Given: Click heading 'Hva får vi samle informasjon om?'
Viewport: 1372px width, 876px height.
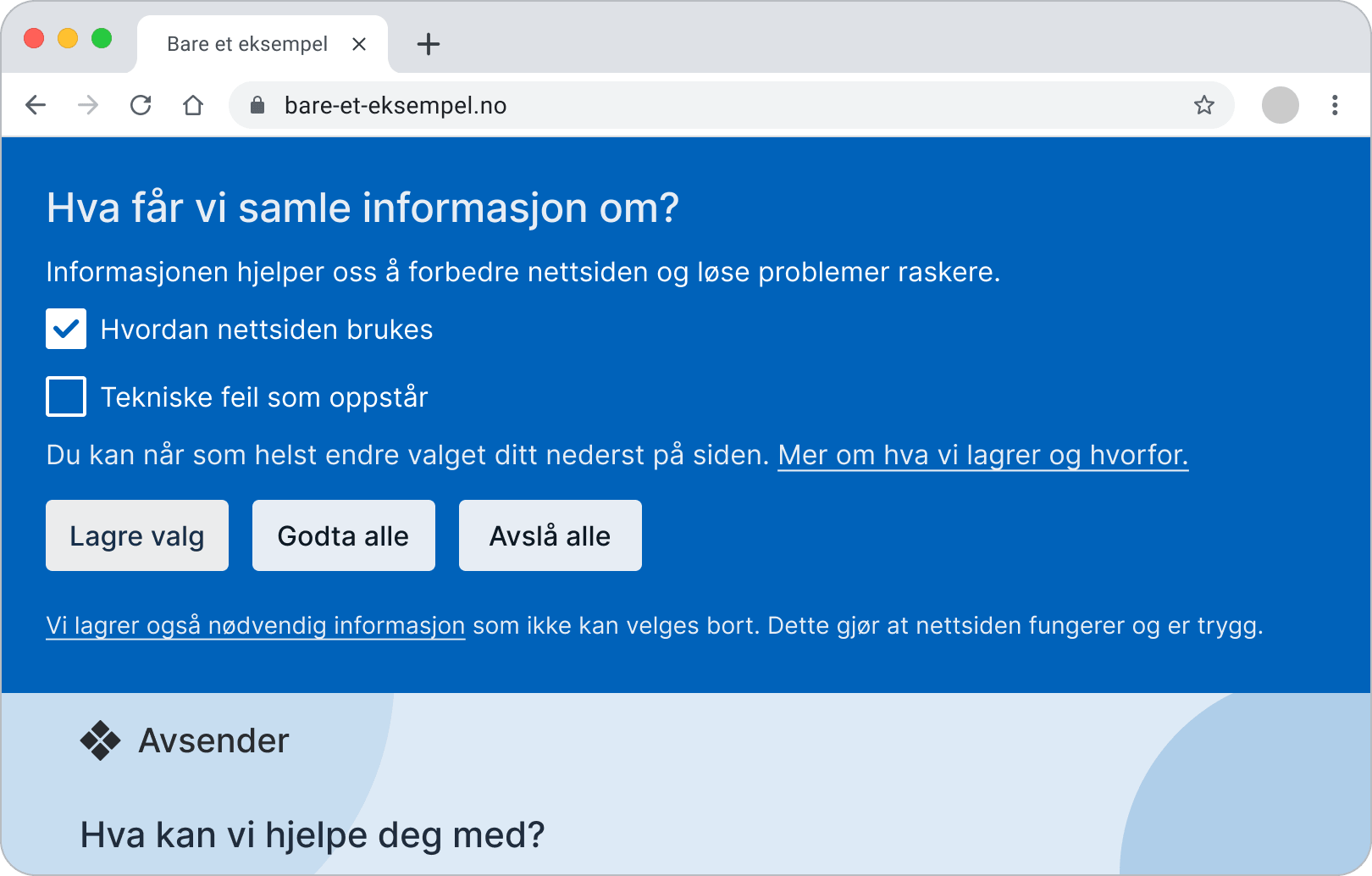Looking at the screenshot, I should 362,208.
